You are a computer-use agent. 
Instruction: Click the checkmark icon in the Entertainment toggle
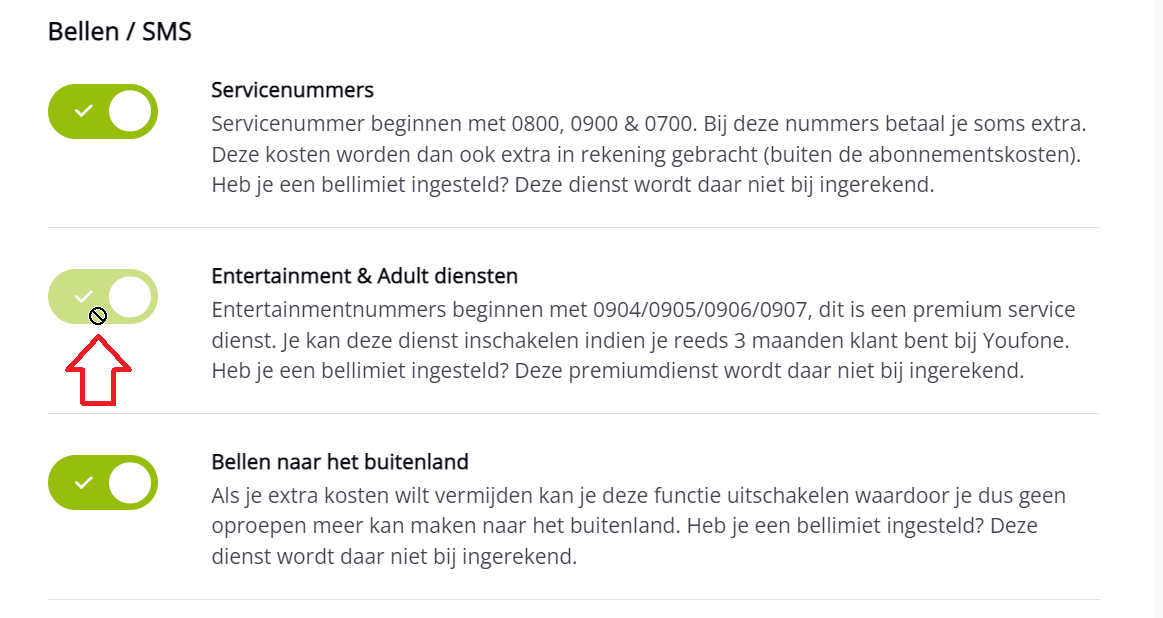click(x=84, y=296)
